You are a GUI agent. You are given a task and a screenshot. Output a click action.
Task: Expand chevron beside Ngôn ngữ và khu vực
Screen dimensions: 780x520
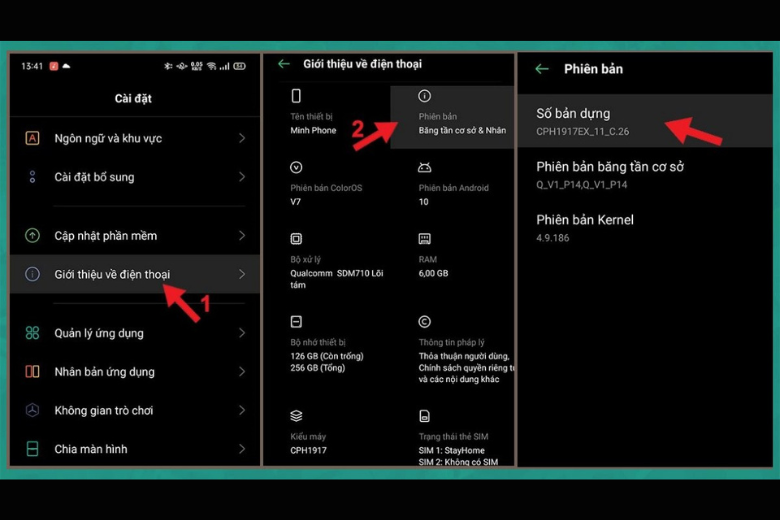click(x=242, y=138)
